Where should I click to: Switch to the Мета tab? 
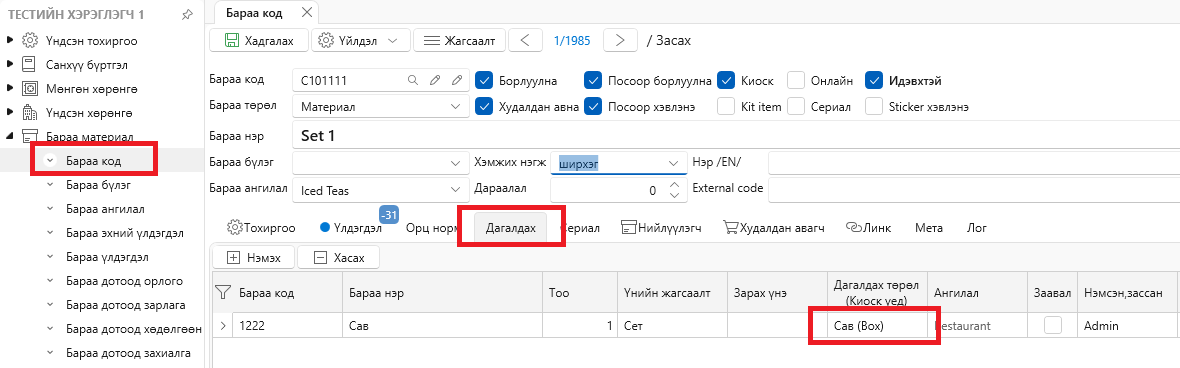pos(929,227)
